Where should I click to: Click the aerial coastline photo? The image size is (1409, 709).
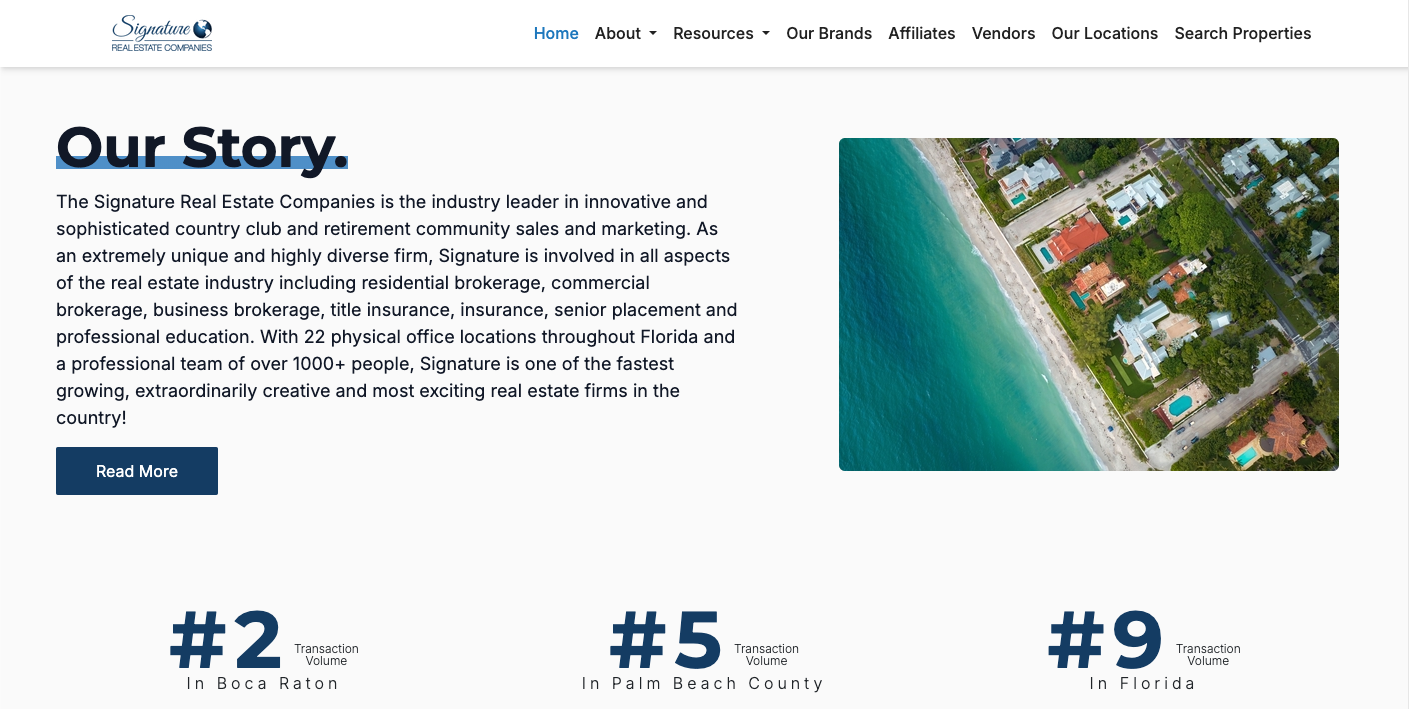coord(1088,304)
